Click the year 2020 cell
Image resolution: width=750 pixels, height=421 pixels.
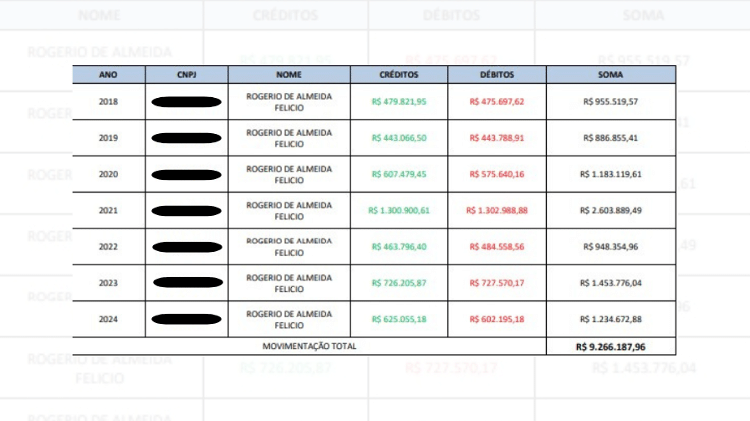(x=109, y=174)
